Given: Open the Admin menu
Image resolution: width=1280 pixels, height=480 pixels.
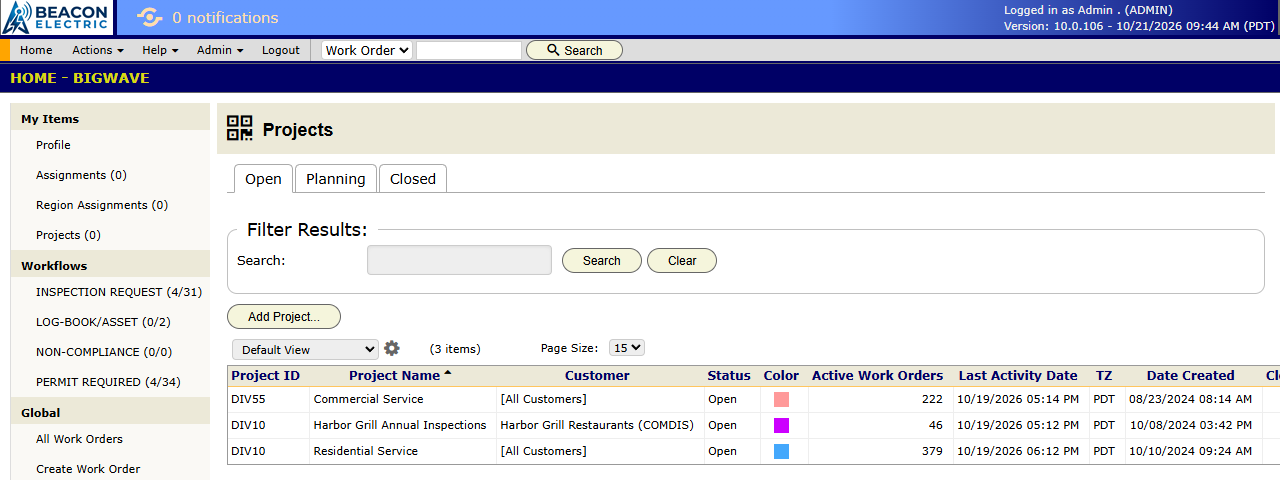Looking at the screenshot, I should pyautogui.click(x=220, y=50).
